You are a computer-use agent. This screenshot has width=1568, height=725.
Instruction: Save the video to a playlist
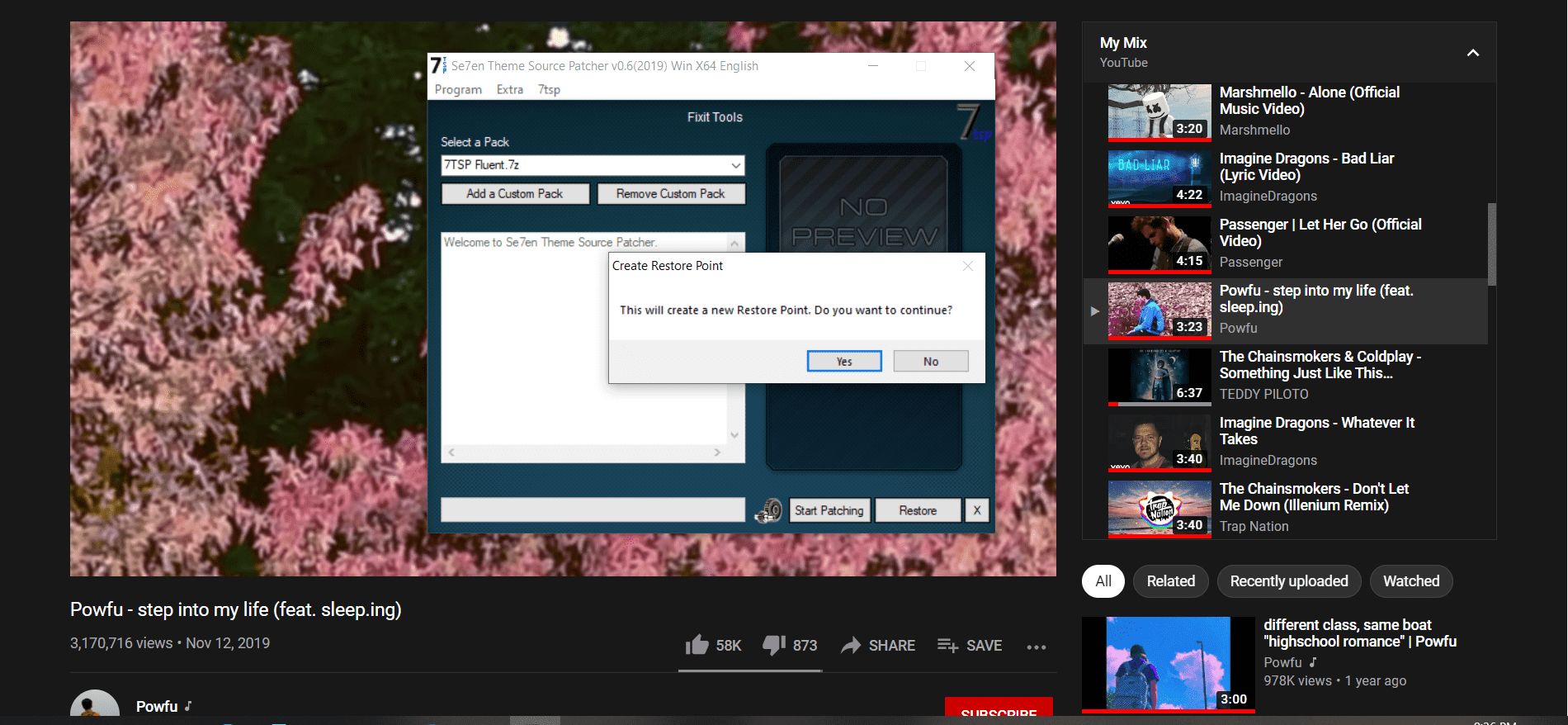coord(970,646)
